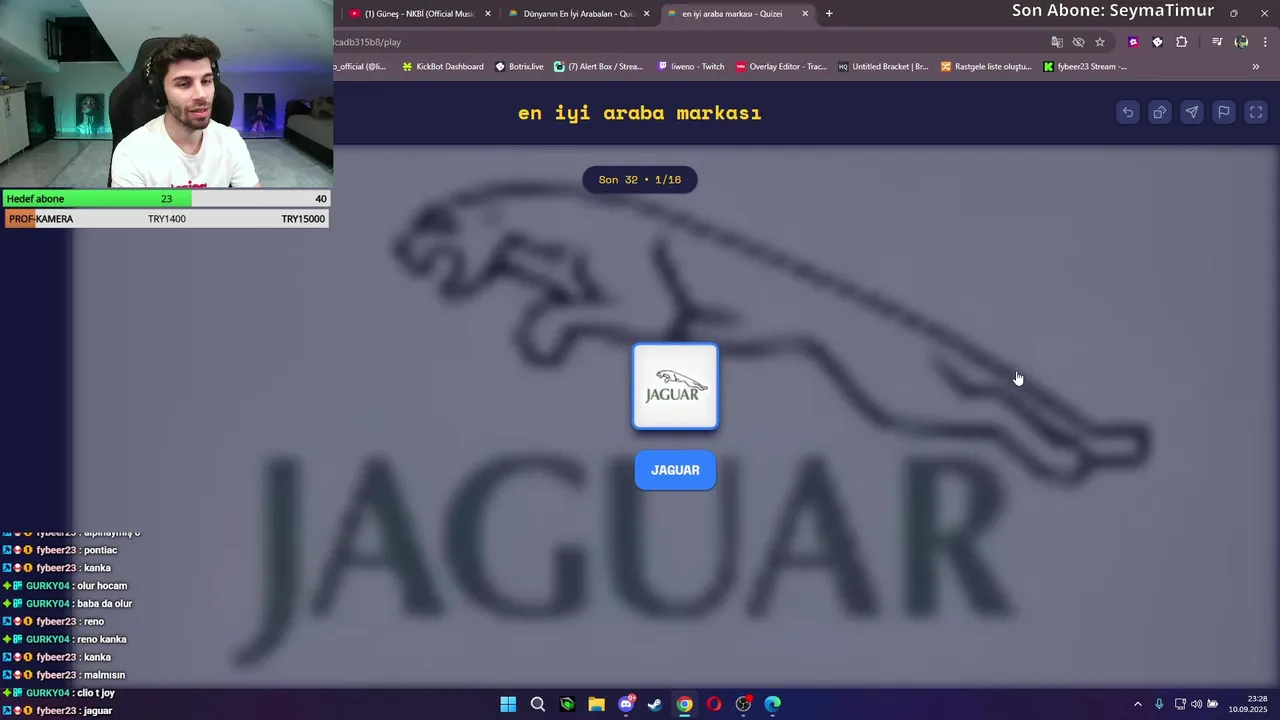Screen dimensions: 1280x720
Task: Expand the hidden system tray icons
Action: pos(1137,704)
